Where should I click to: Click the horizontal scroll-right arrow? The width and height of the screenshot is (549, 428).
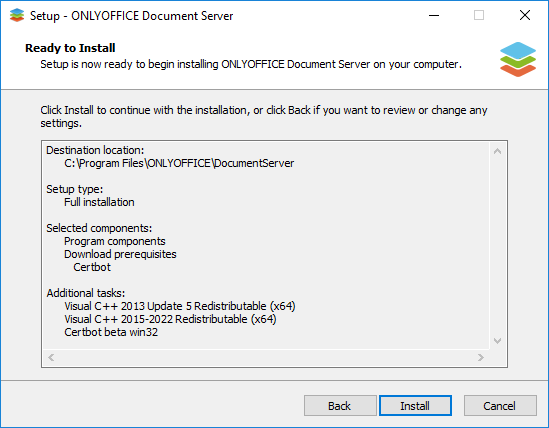coord(481,357)
